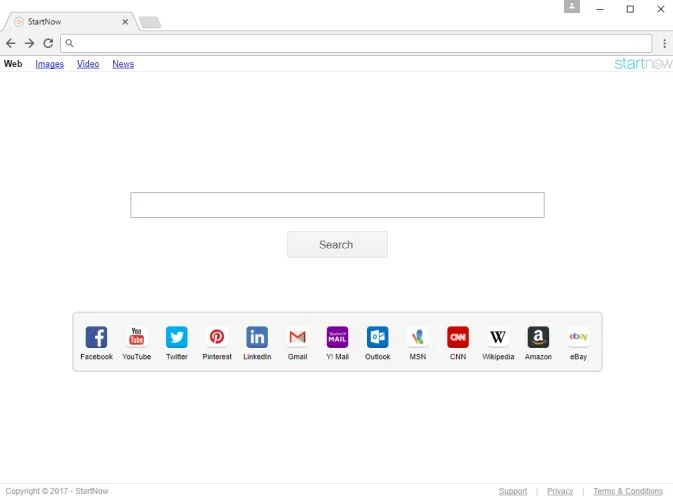The image size is (673, 496).
Task: Open the Pinterest shortcut icon
Action: tap(217, 337)
